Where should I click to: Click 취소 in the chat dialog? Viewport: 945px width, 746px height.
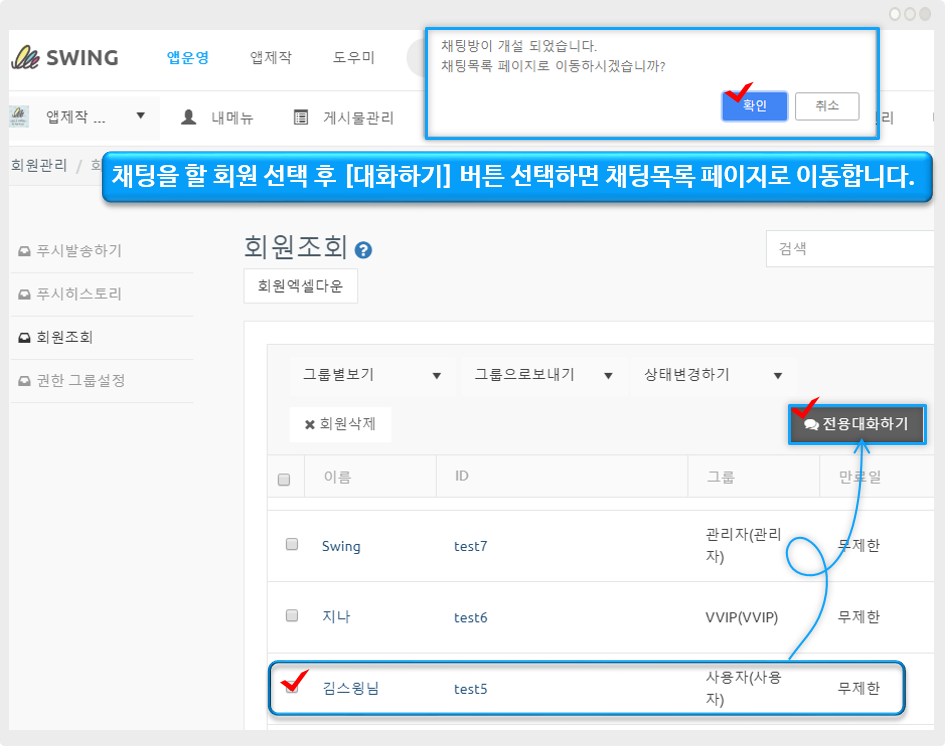tap(827, 106)
